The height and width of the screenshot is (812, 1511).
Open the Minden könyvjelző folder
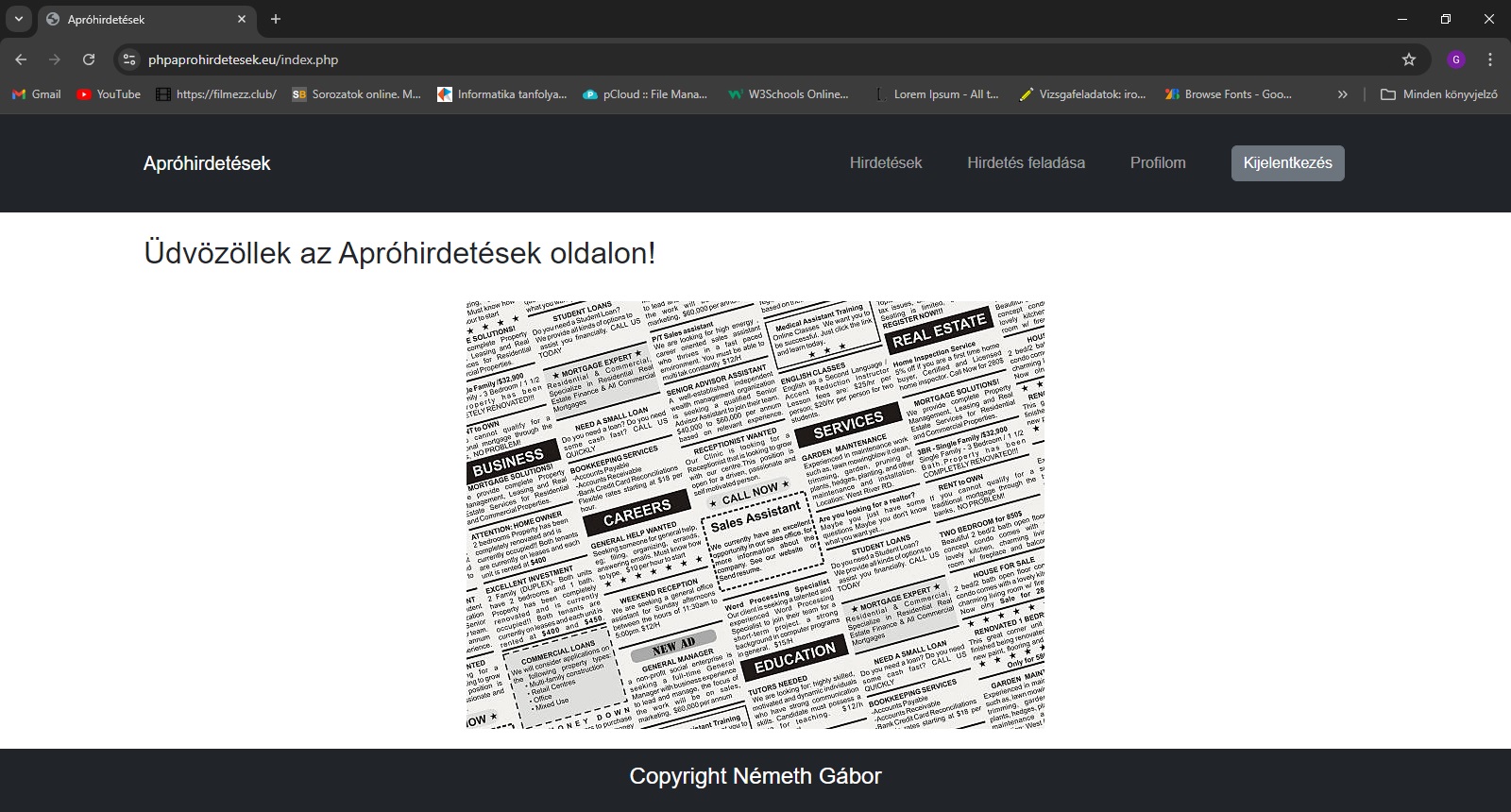(1439, 94)
